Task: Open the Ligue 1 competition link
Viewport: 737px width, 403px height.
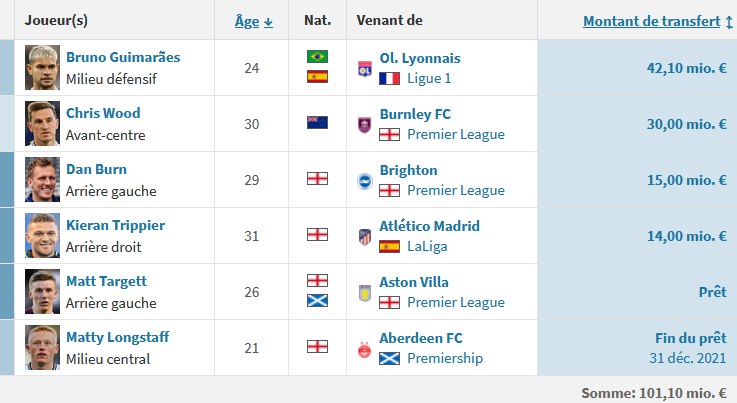Action: 429,78
